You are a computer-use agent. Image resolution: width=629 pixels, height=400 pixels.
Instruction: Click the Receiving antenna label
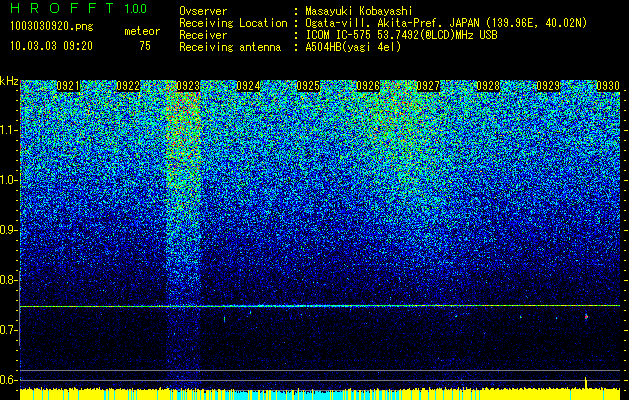pyautogui.click(x=230, y=47)
